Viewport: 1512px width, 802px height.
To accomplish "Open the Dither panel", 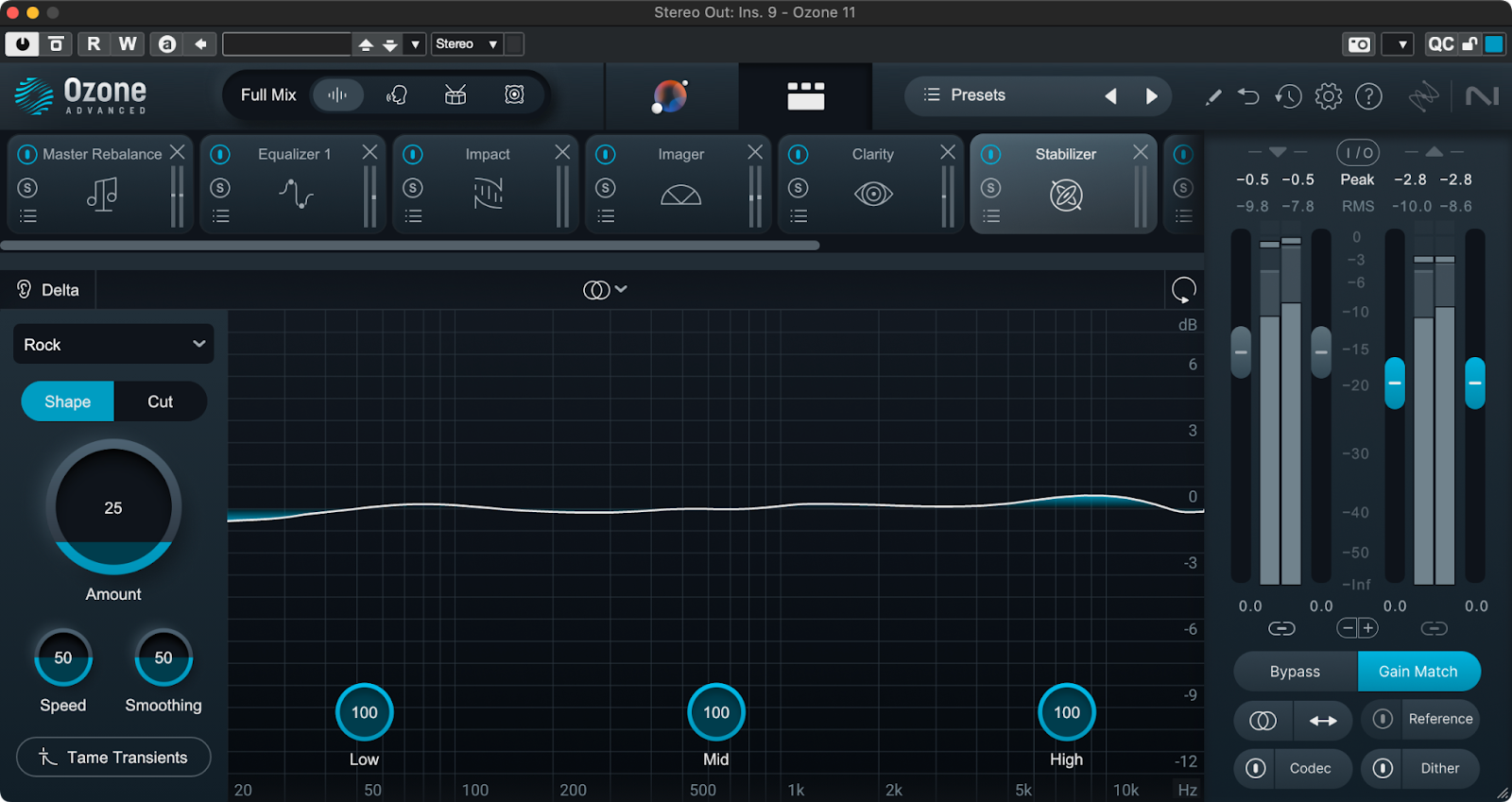I will click(1440, 769).
